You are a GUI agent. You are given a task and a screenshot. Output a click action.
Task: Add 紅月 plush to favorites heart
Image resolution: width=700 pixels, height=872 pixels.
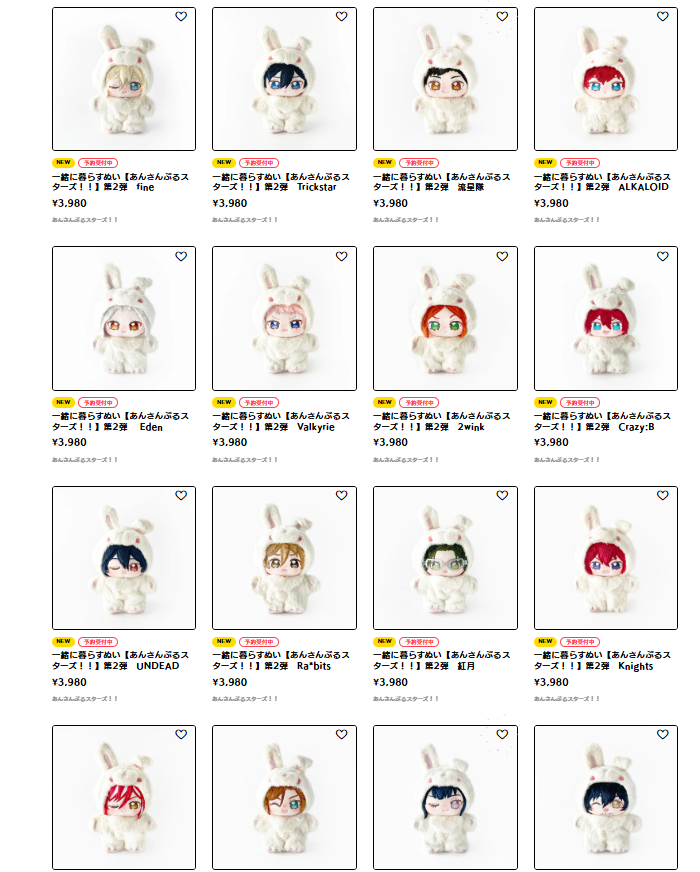tap(502, 496)
